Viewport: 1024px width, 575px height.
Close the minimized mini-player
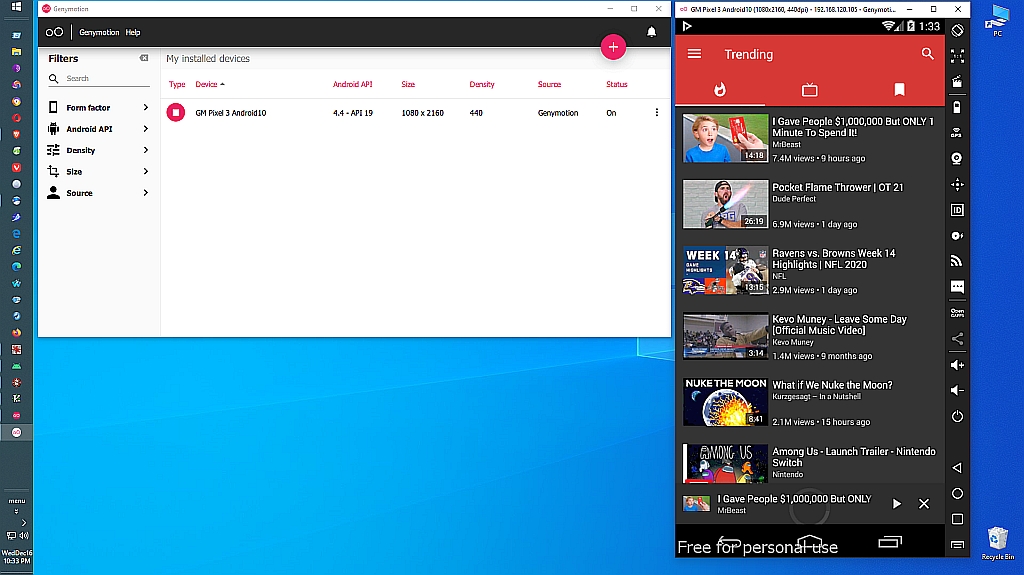pyautogui.click(x=923, y=504)
